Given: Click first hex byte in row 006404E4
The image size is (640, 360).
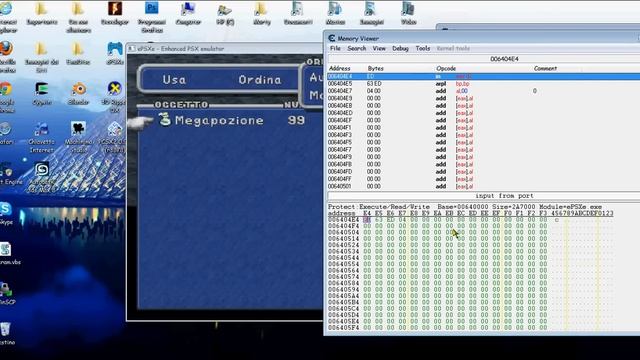Looking at the screenshot, I should pos(367,220).
